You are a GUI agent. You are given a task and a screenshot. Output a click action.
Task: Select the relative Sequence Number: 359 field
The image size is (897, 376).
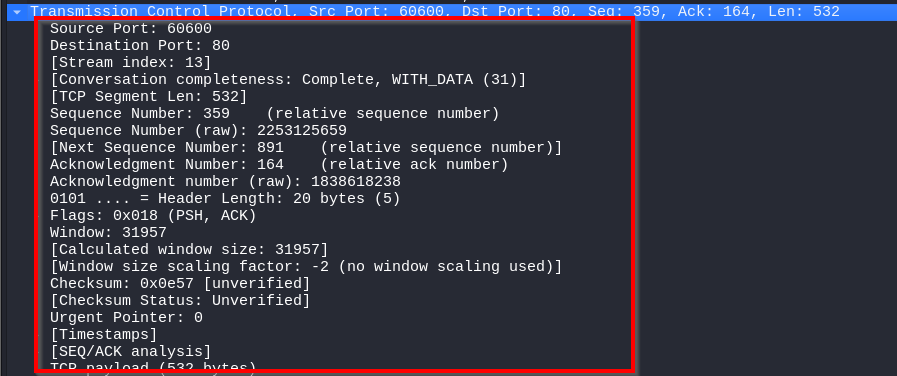pyautogui.click(x=275, y=113)
